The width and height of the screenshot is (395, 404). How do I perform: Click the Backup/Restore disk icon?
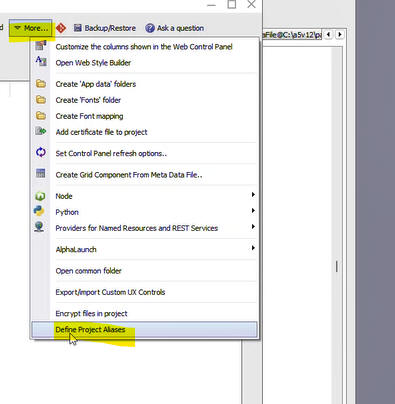(78, 28)
